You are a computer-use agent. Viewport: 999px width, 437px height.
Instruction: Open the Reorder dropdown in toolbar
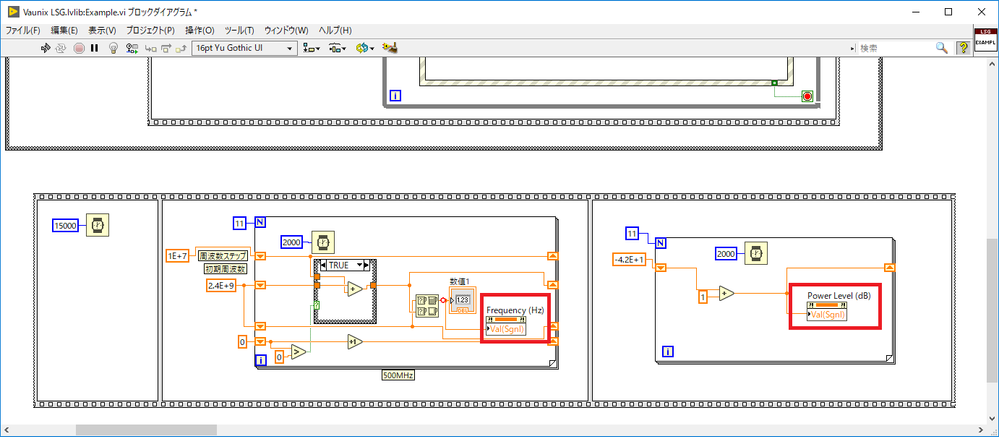coord(364,48)
